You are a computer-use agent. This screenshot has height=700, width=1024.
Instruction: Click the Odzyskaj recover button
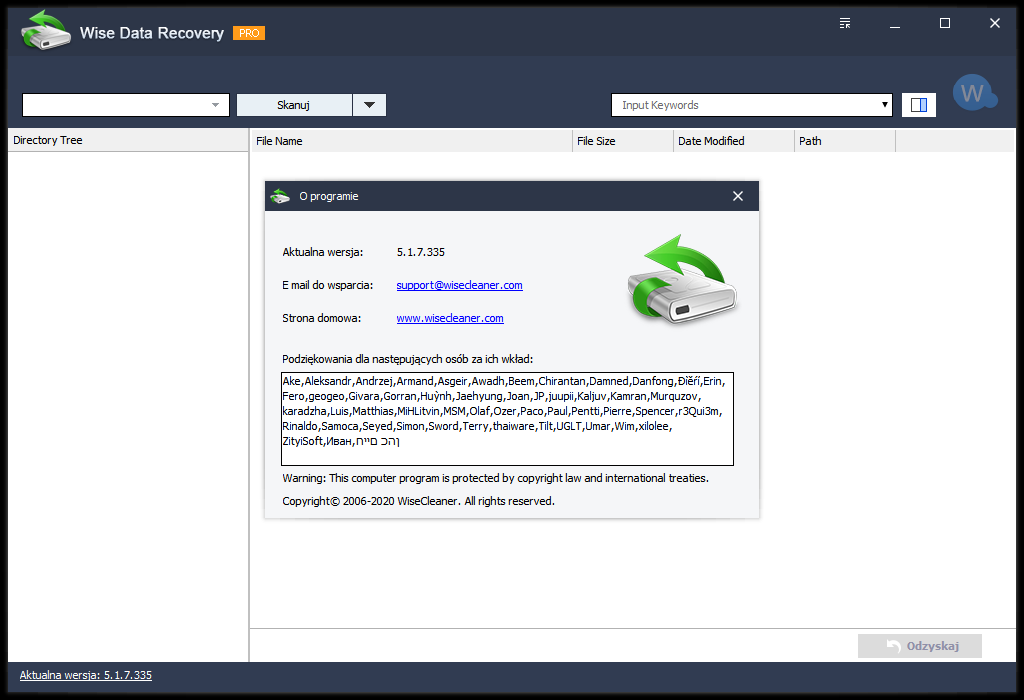920,646
